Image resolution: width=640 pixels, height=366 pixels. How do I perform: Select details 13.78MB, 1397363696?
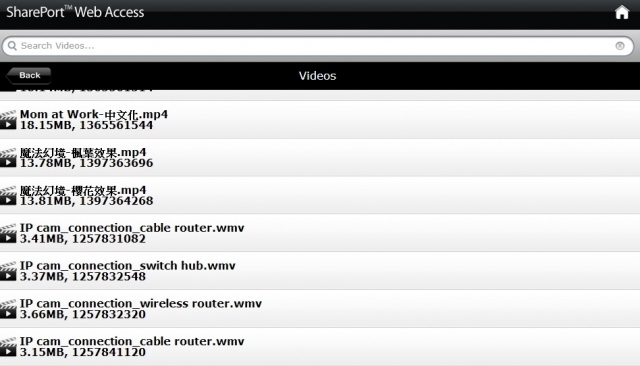click(87, 163)
